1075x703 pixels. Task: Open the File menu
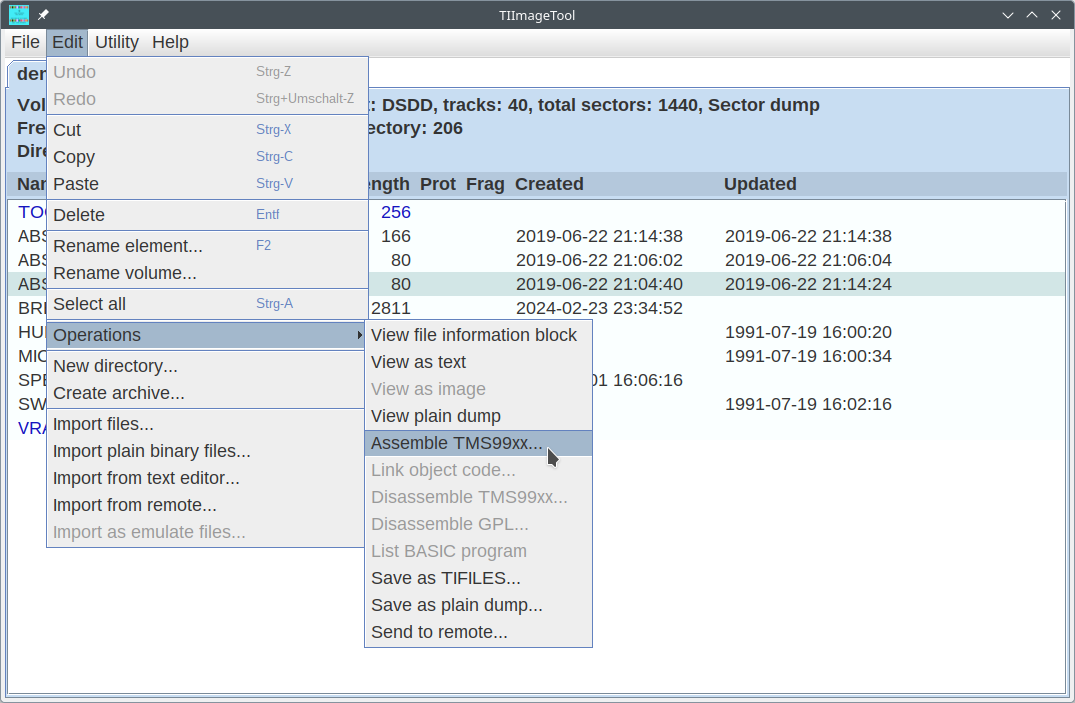click(x=25, y=42)
